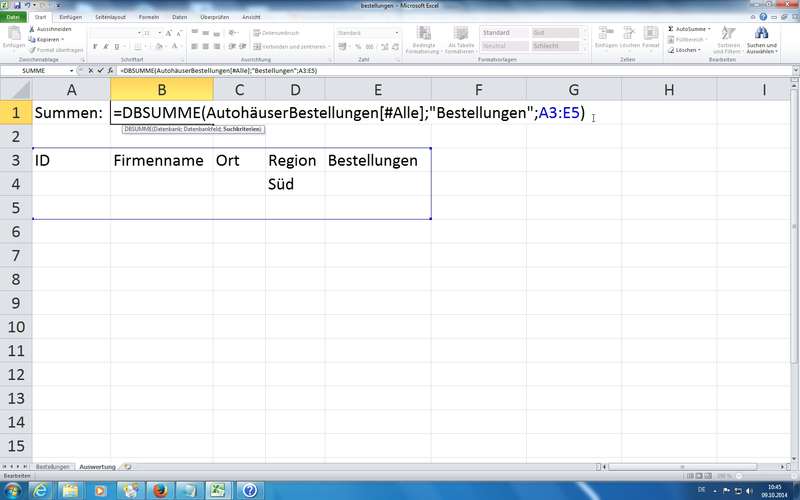This screenshot has height=500, width=800.
Task: Insert a new worksheet using the tab icon
Action: click(x=128, y=467)
